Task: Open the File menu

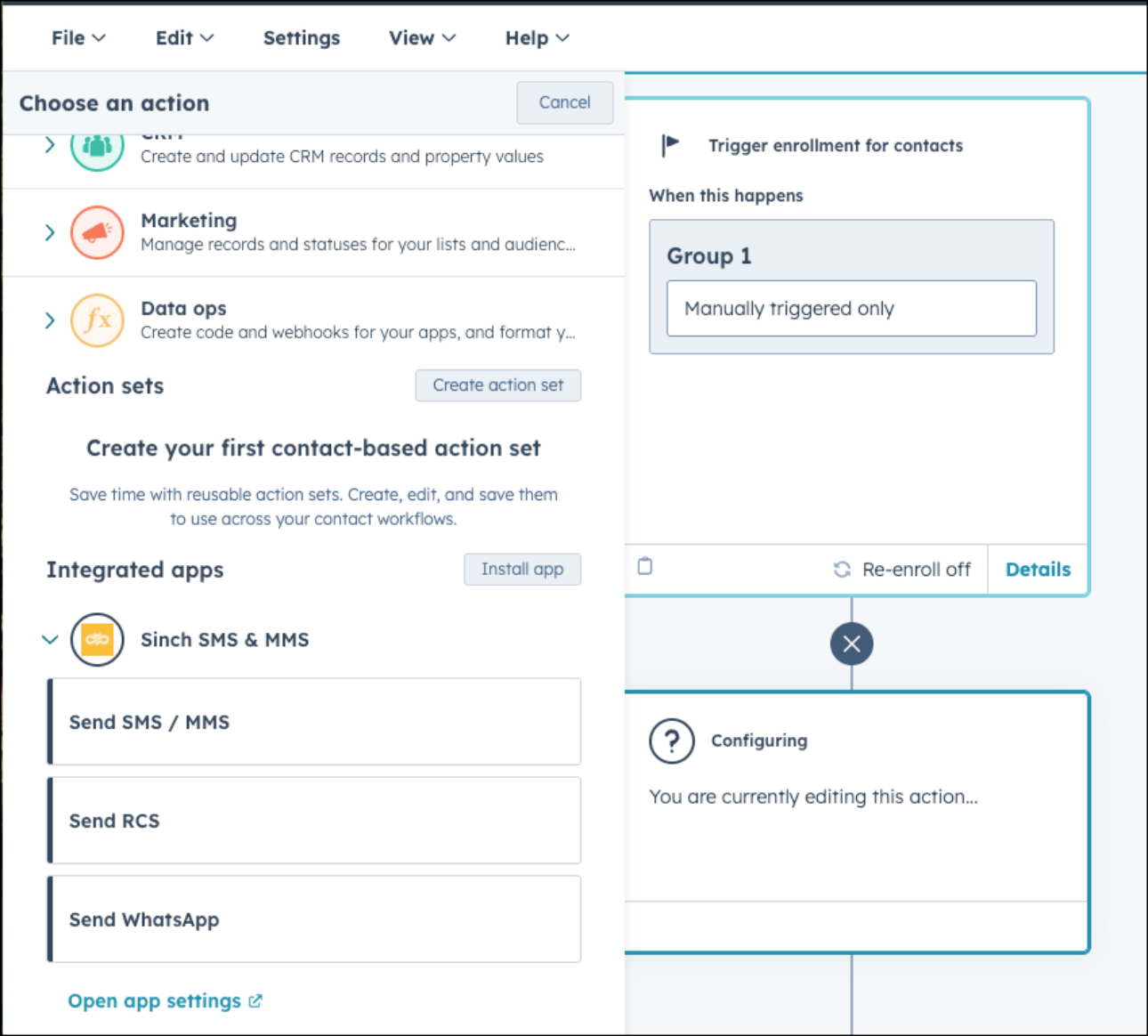Action: coord(77,37)
